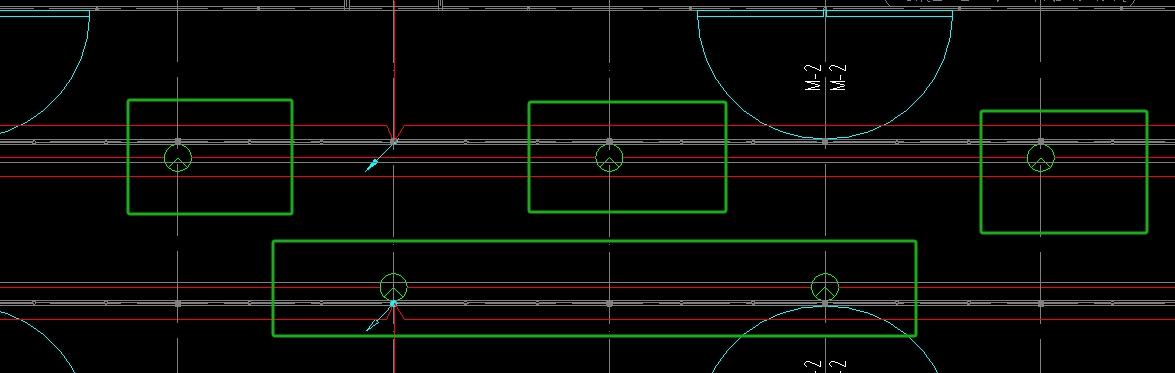Pick the circled arrow symbol above the lower M-2 door arc
1175x373 pixels.
[x=825, y=288]
